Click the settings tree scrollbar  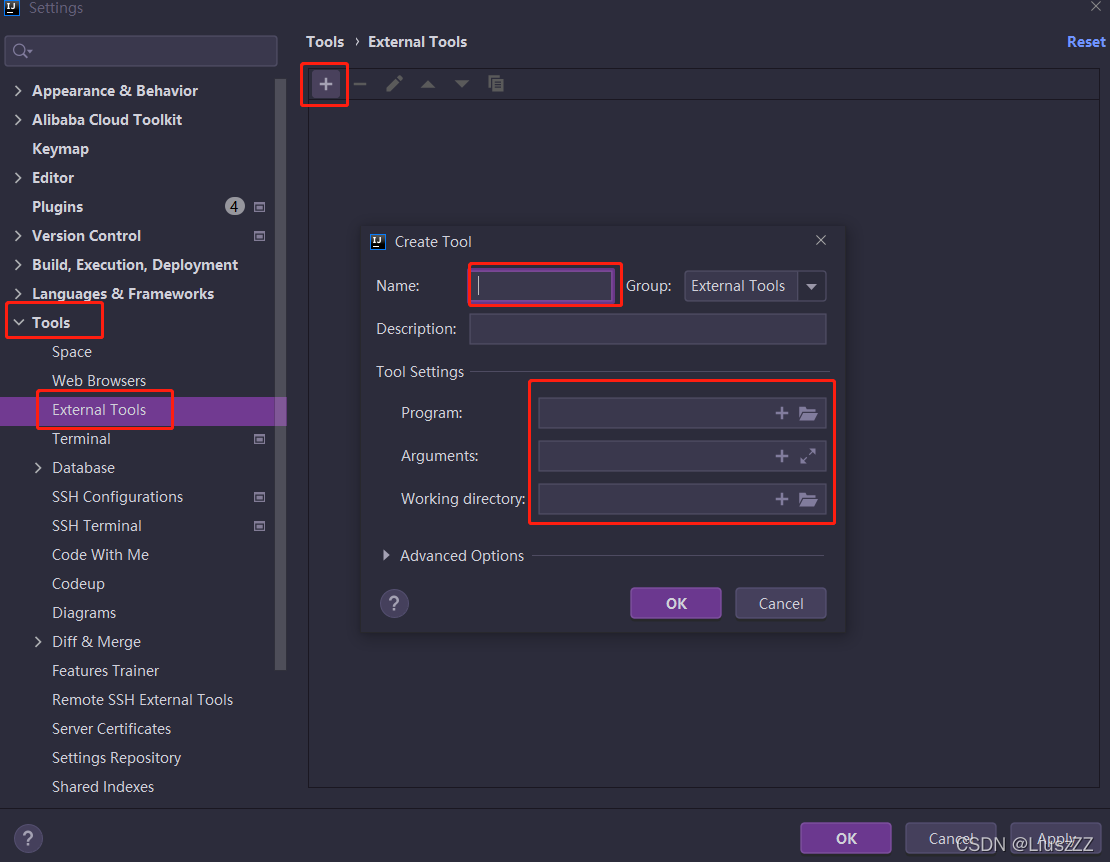[280, 374]
